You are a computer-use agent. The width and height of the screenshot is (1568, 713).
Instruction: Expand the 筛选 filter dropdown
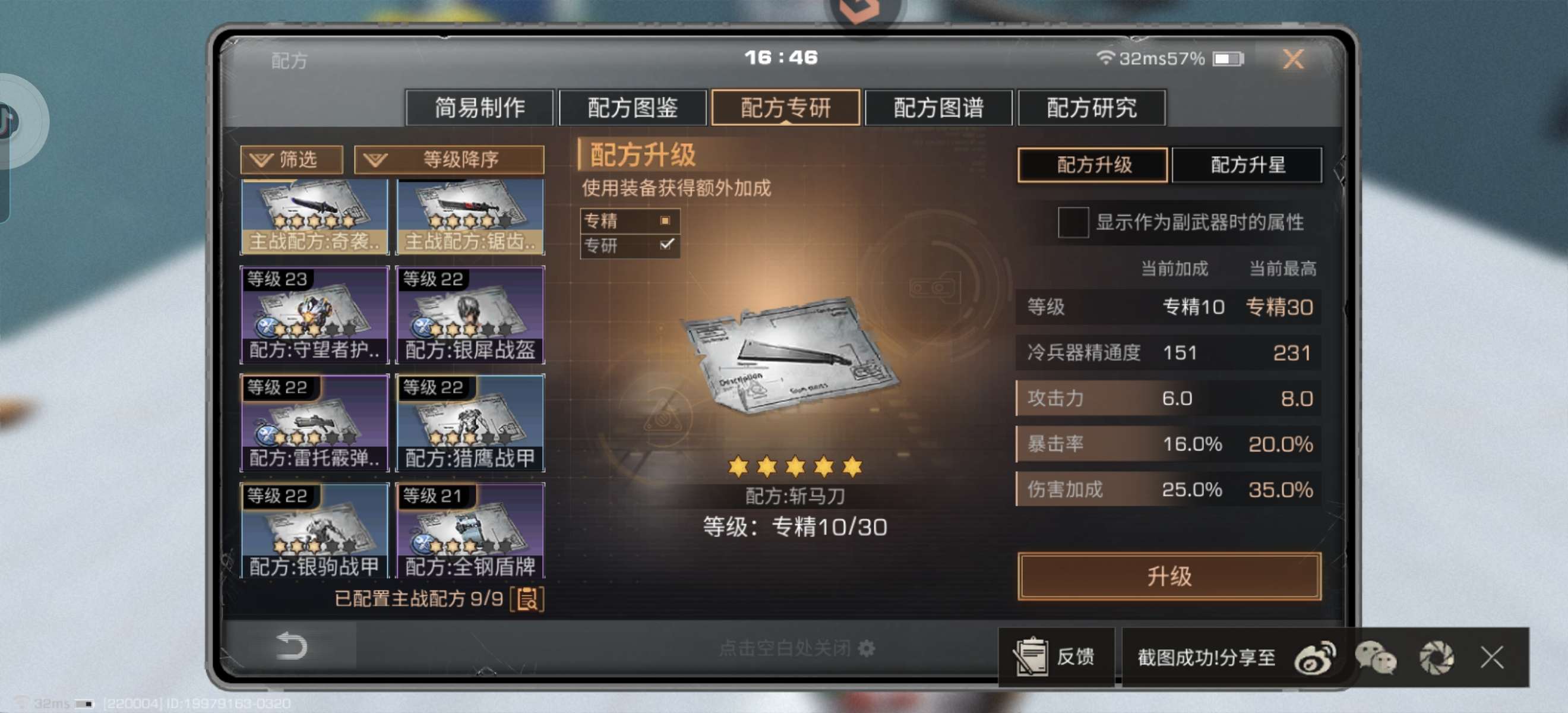tap(292, 159)
